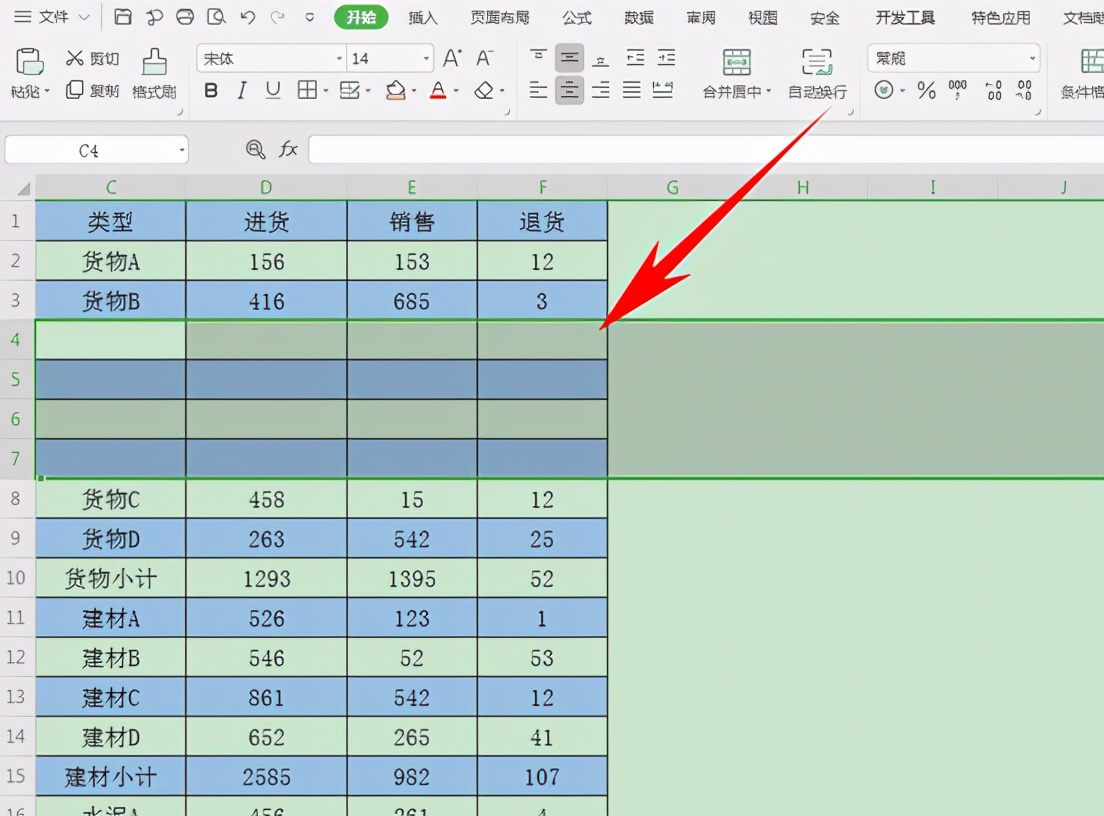Open the 公式 (Formulas) tab
This screenshot has height=816, width=1104.
(x=577, y=18)
